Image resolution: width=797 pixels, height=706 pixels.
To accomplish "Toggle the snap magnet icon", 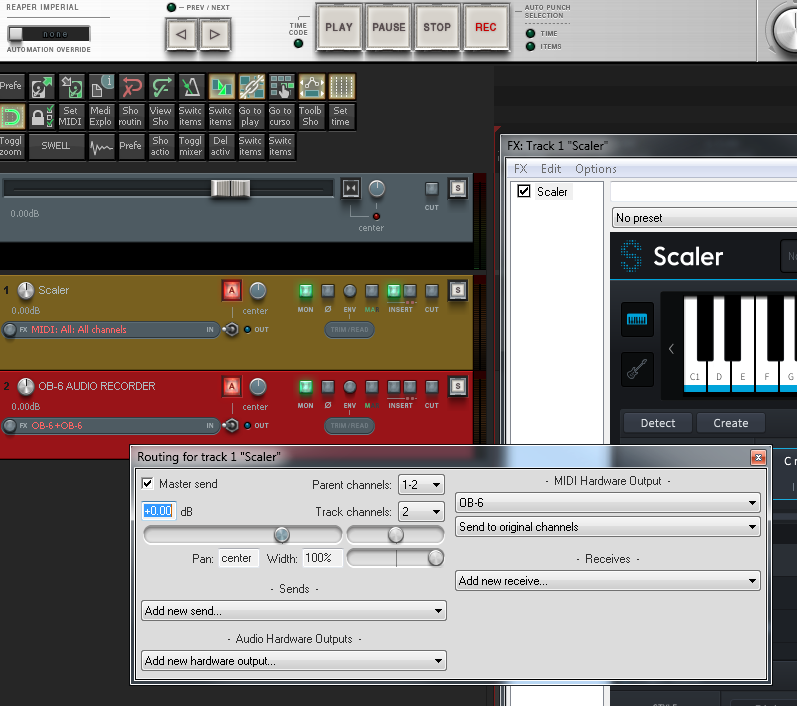I will (12, 117).
